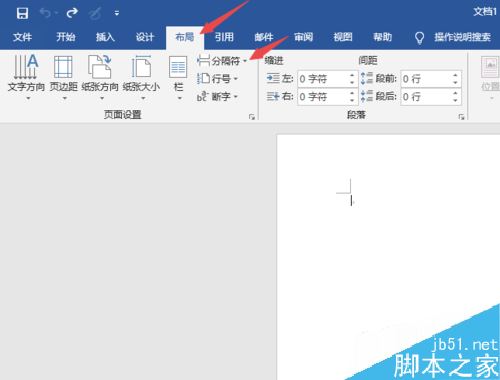
Task: Switch to the 设计 tab
Action: 145,37
